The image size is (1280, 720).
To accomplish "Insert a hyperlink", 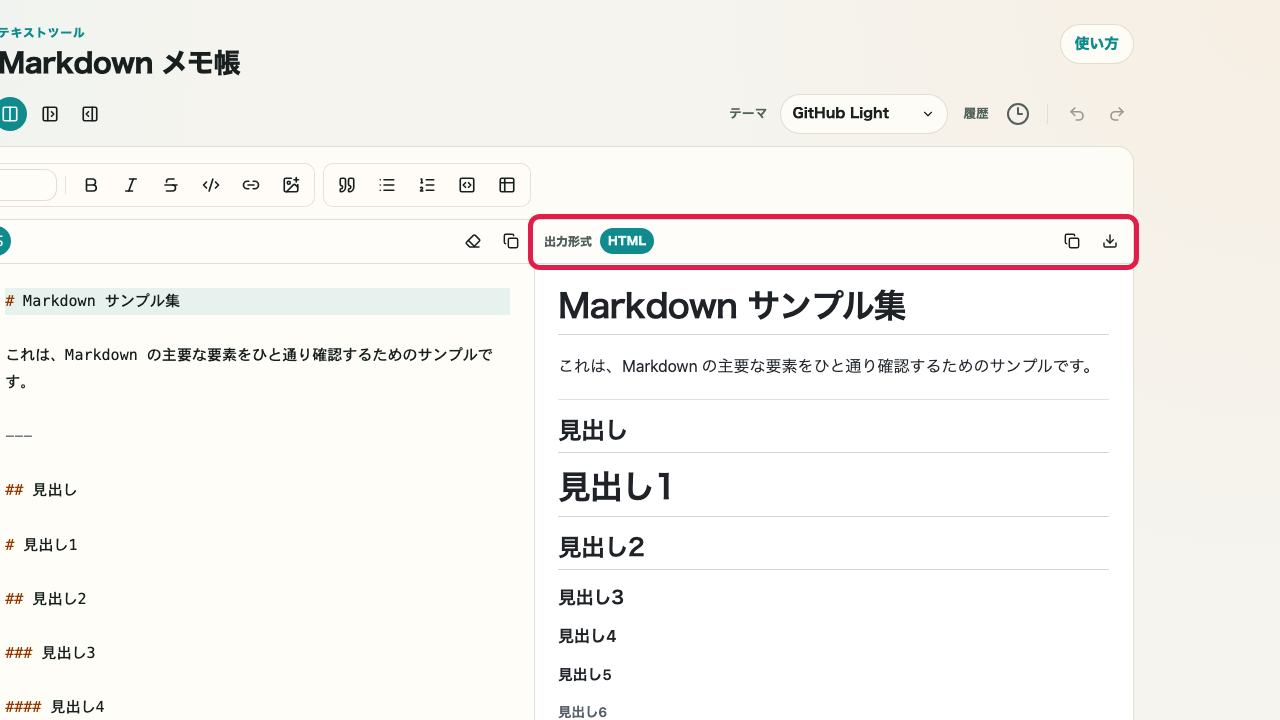I will 251,185.
